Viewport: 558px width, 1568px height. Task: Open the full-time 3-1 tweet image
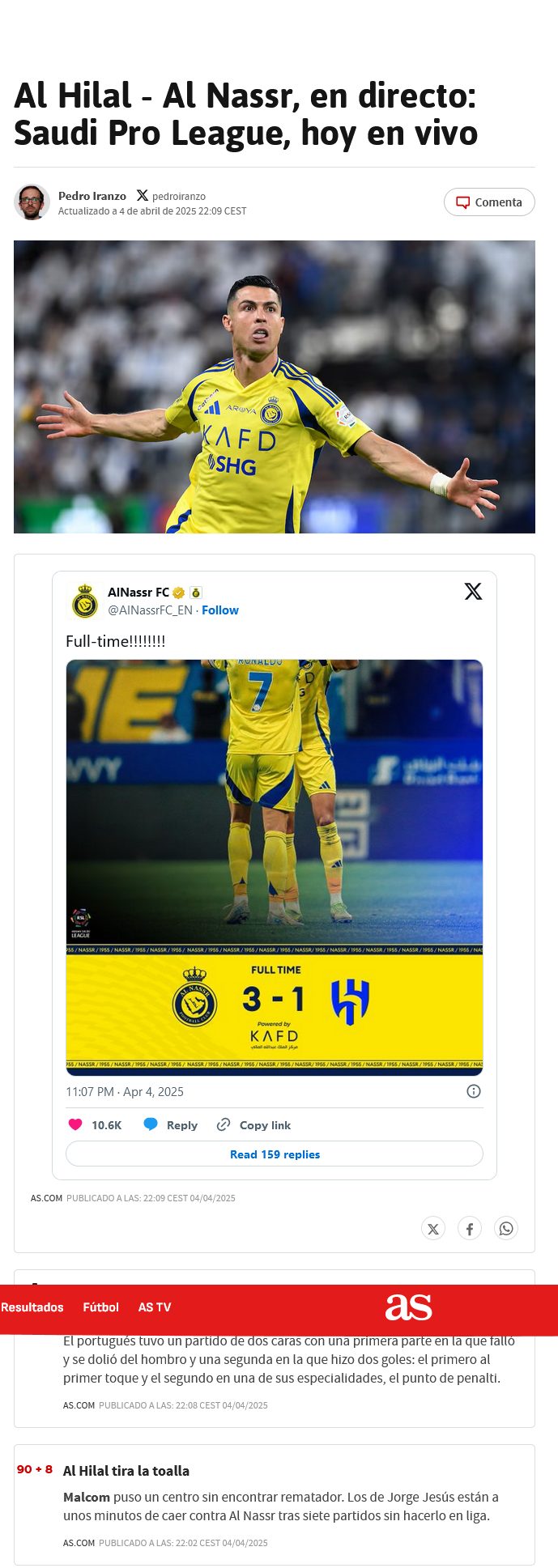(x=275, y=867)
